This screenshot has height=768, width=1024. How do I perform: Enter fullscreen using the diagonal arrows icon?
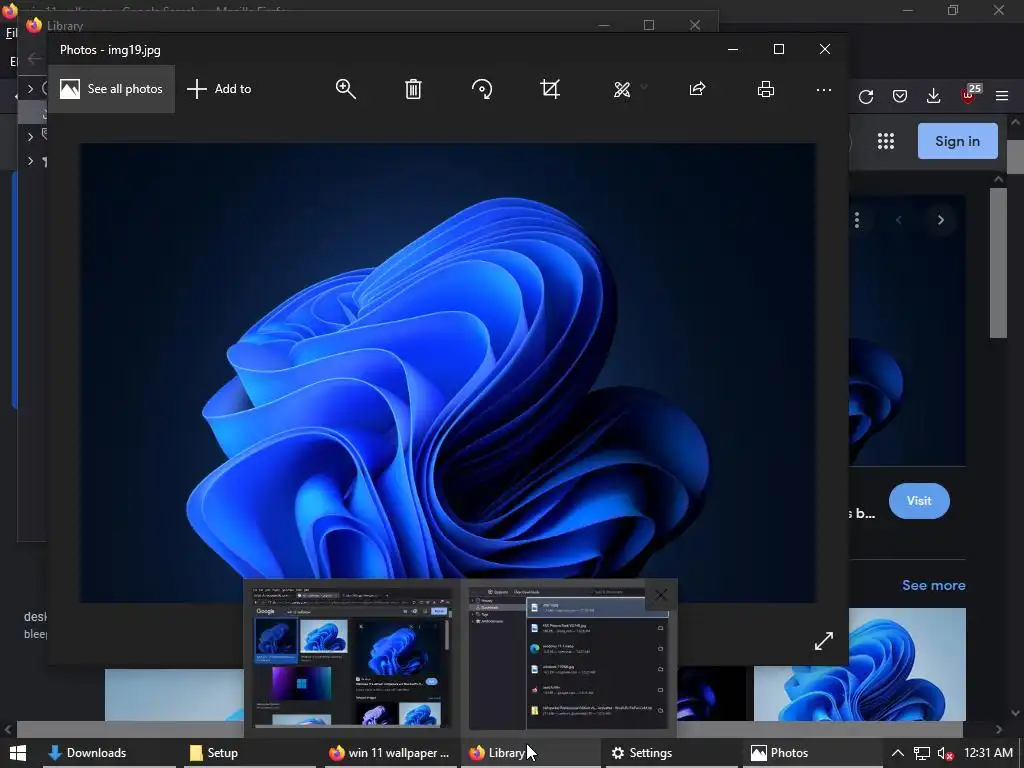(824, 641)
